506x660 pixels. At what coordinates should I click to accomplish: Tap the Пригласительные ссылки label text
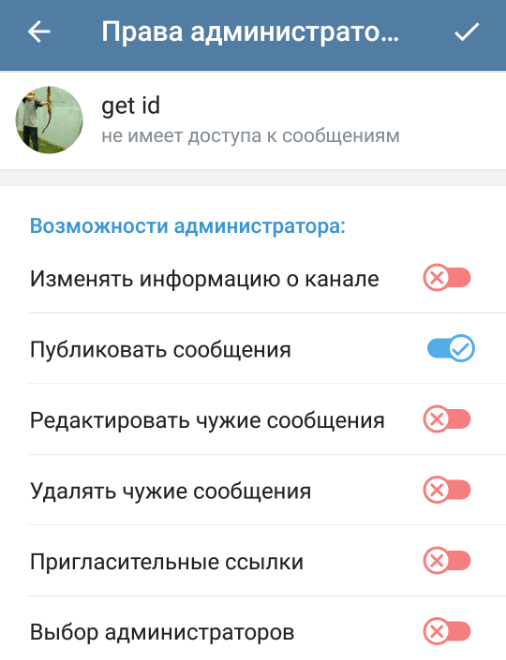click(166, 562)
